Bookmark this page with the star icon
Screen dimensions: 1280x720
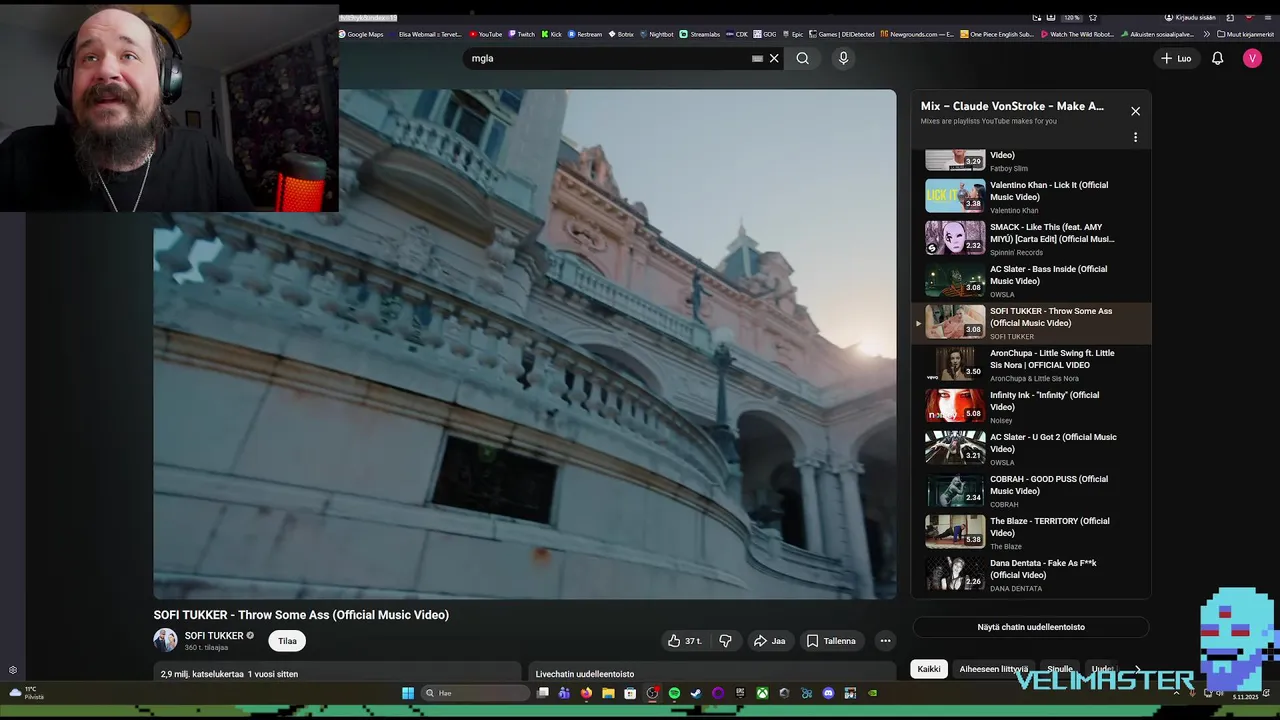pos(1093,17)
